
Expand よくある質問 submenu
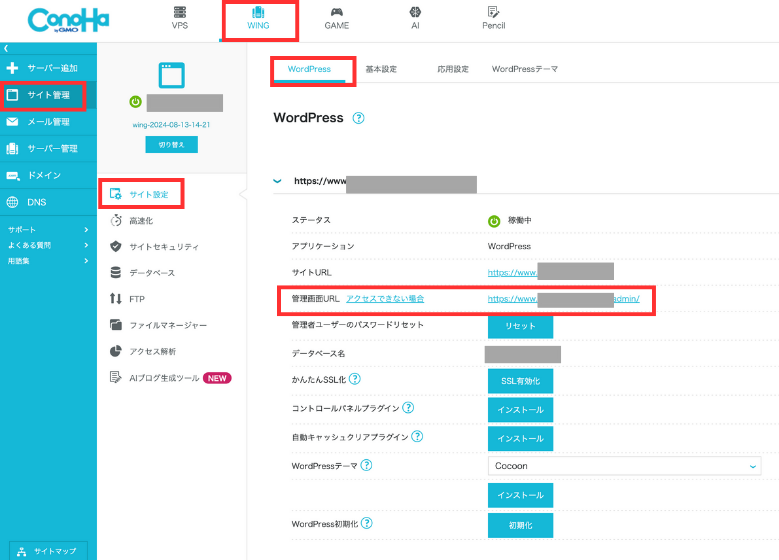[48, 245]
